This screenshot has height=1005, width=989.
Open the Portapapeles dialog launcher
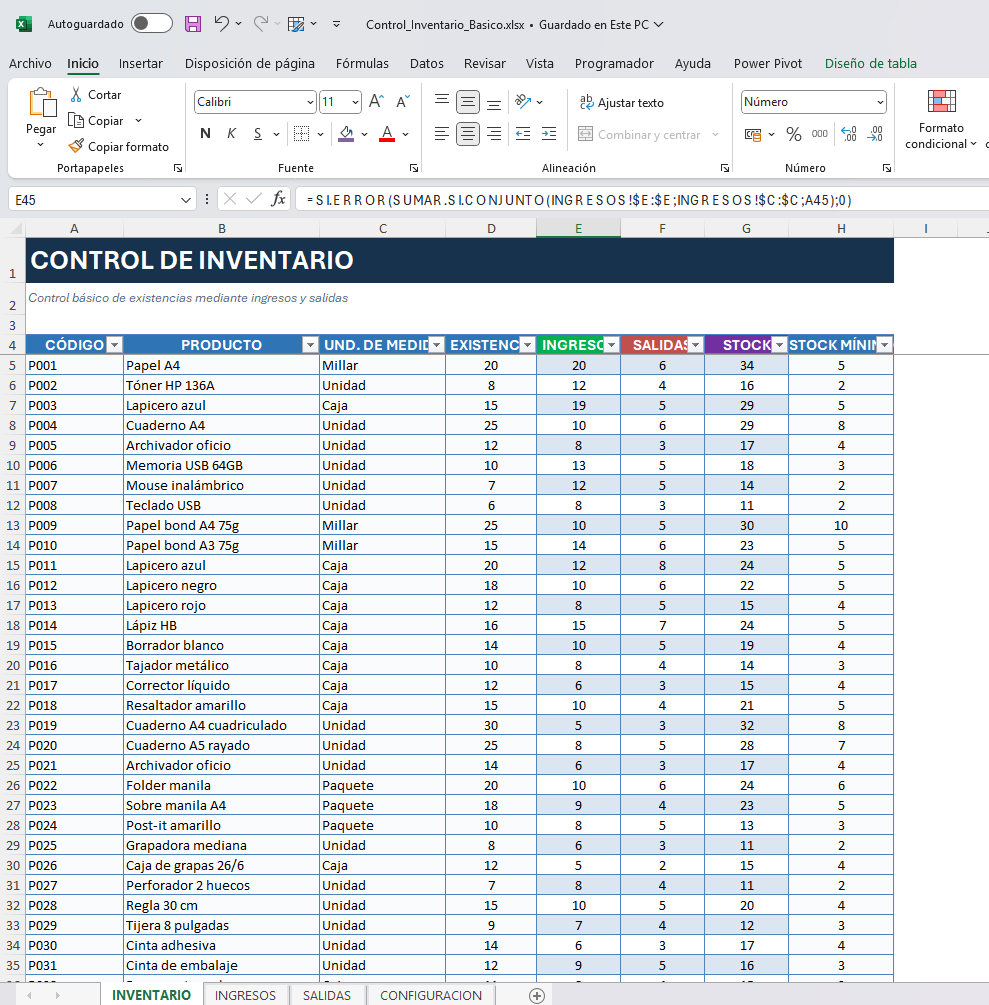click(178, 168)
